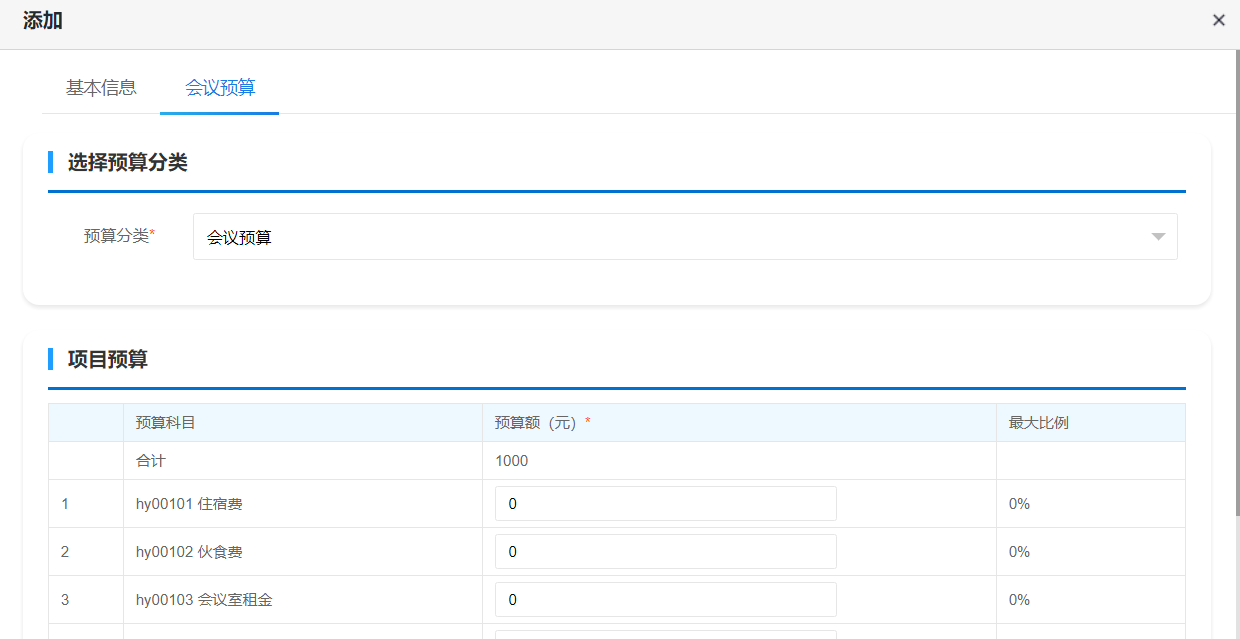This screenshot has width=1240, height=639.
Task: Select the 合计 row label
Action: [150, 461]
